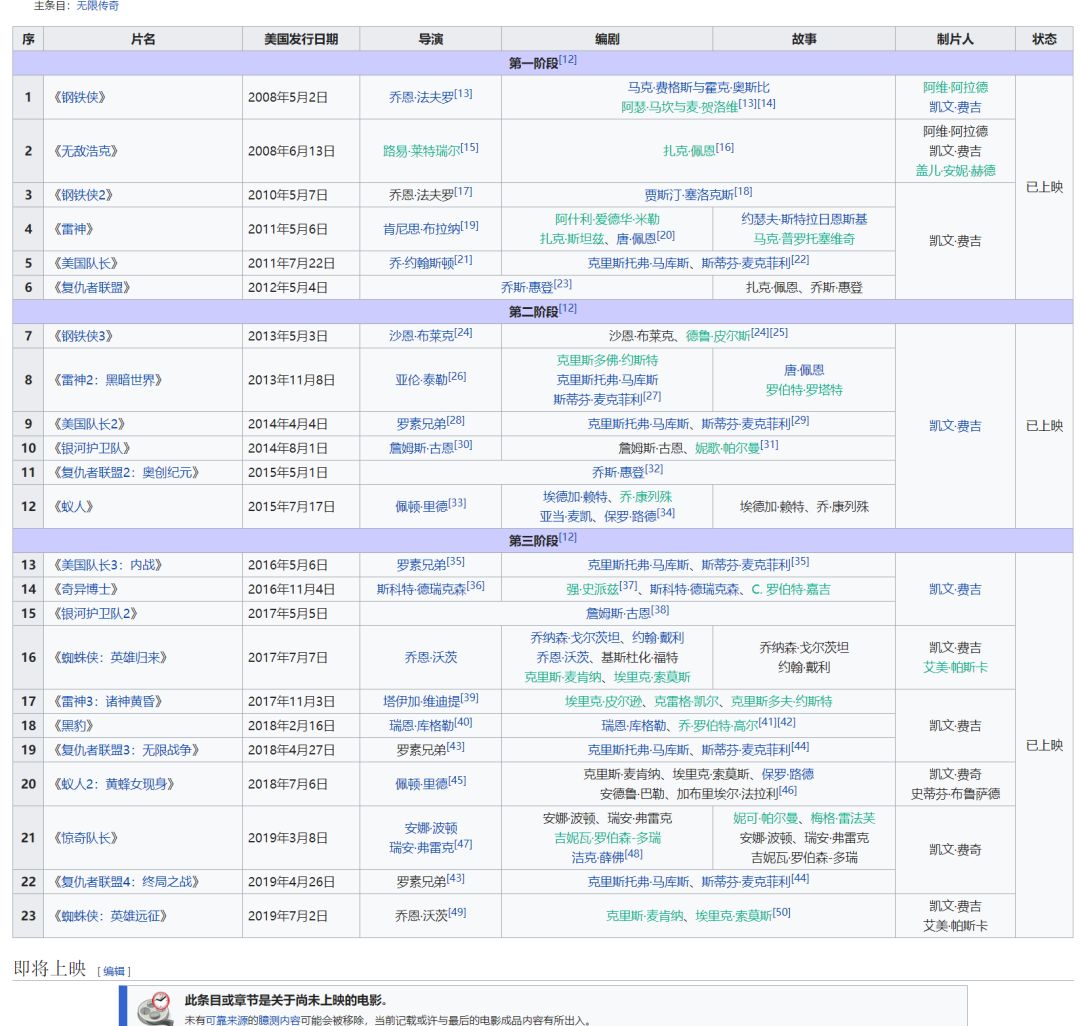The image size is (1080, 1026).
Task: Open the 《无敌浩克》 film link
Action: [85, 151]
